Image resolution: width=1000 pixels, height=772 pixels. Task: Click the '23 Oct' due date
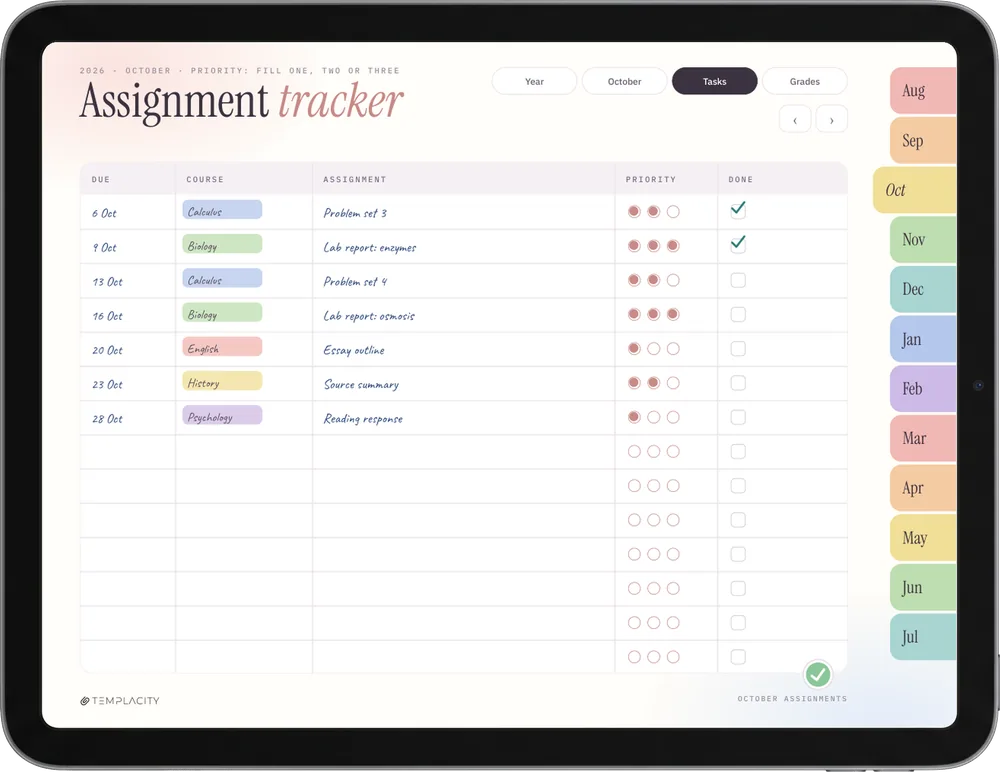coord(107,385)
